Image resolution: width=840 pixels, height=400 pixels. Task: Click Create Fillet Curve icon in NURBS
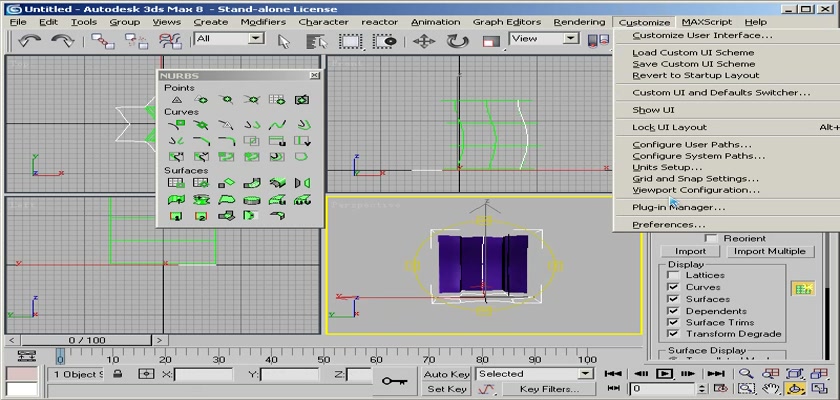(227, 141)
